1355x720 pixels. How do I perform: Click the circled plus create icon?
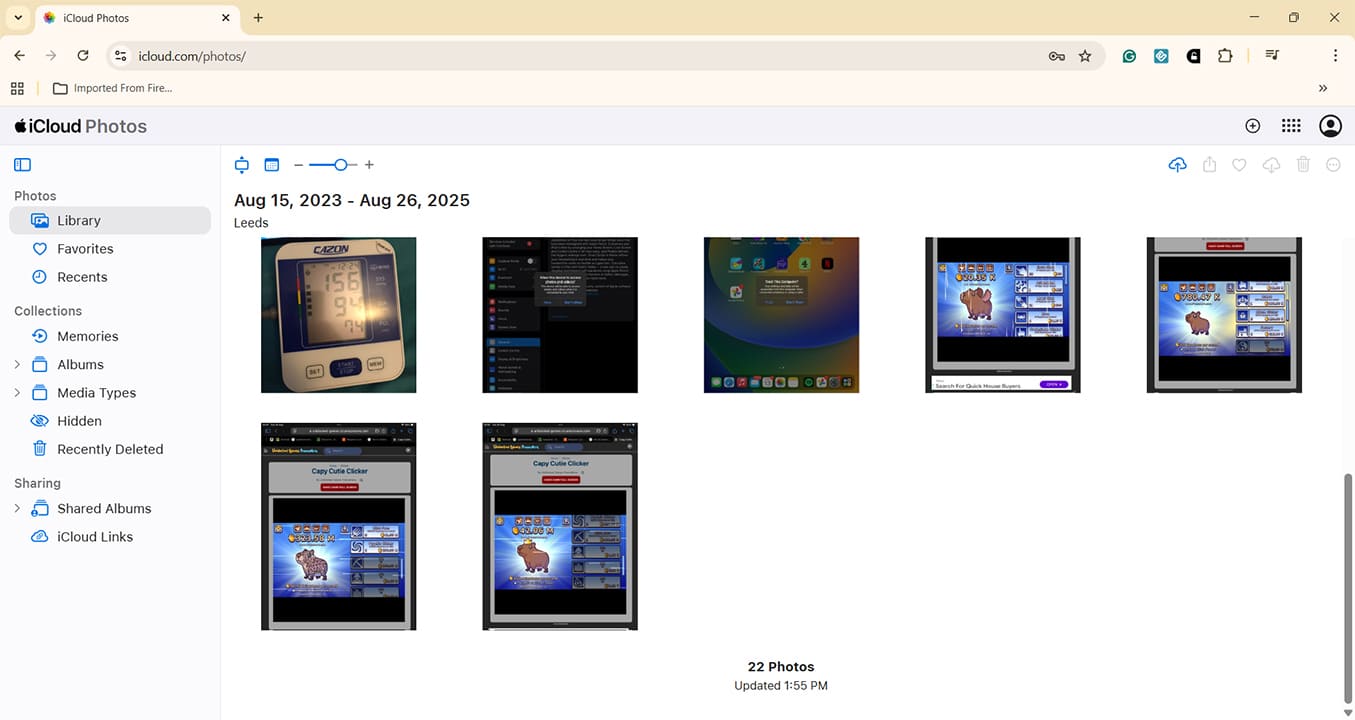1252,126
